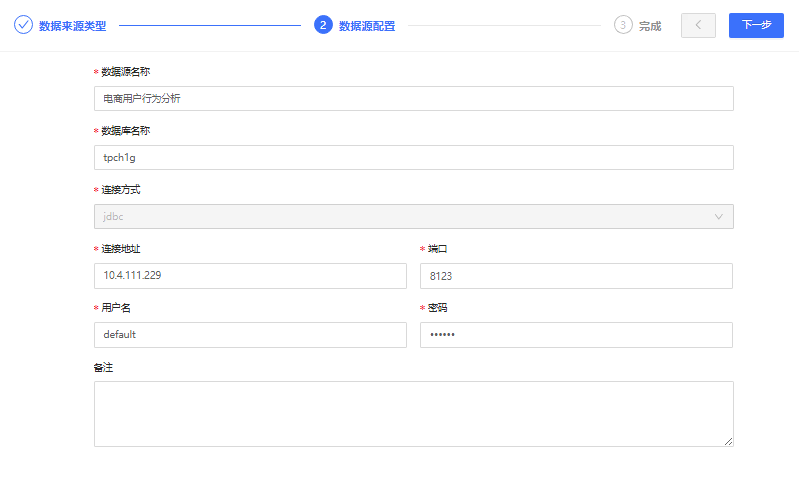The height and width of the screenshot is (488, 799).
Task: Click the 密码 password field
Action: tap(576, 335)
